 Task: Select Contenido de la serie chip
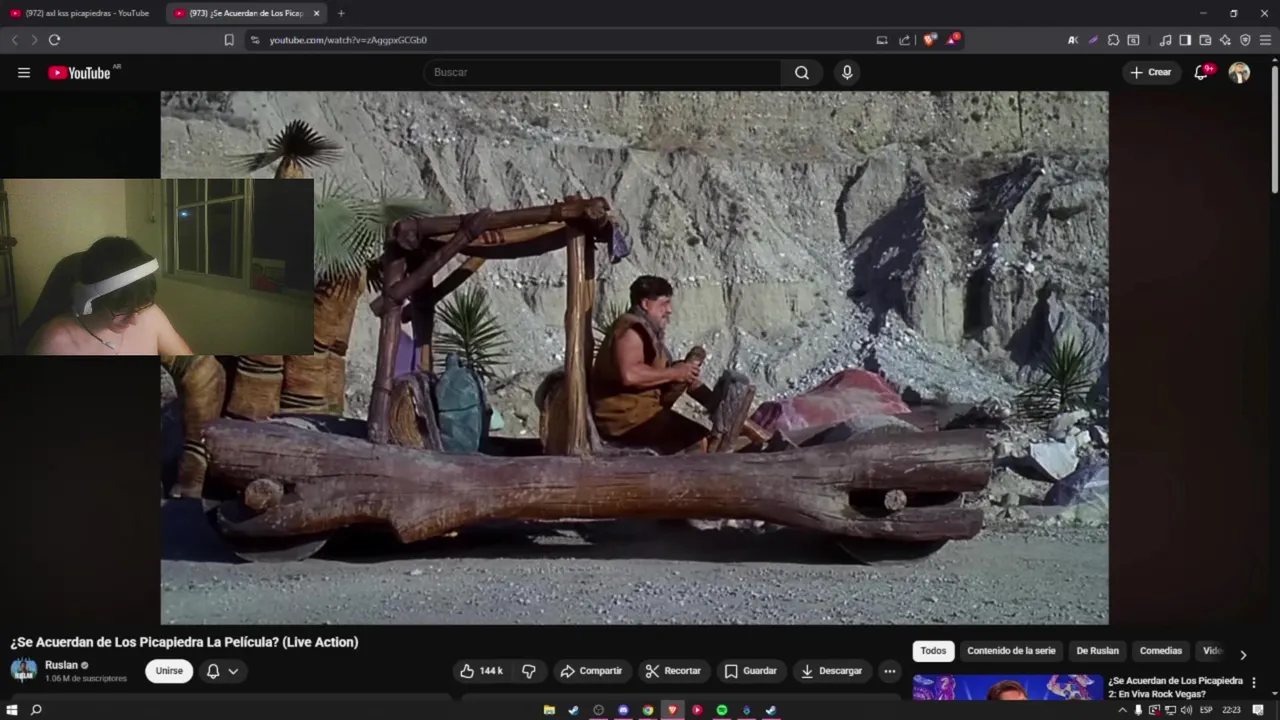[1011, 651]
